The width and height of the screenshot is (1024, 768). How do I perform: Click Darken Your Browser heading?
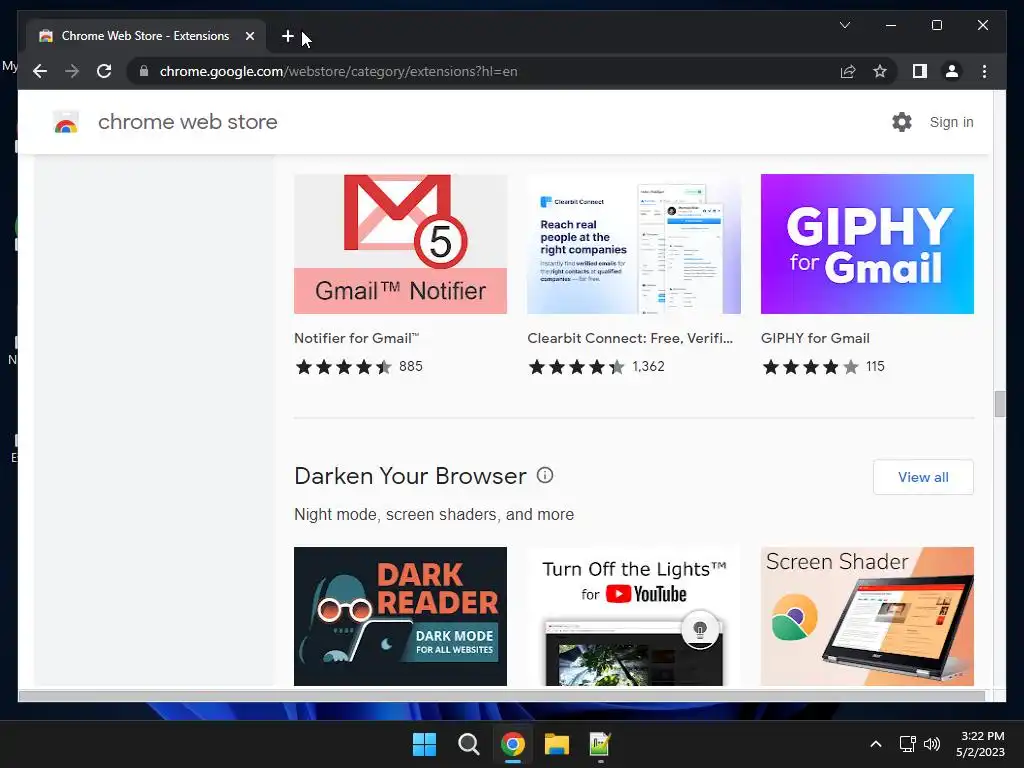410,476
